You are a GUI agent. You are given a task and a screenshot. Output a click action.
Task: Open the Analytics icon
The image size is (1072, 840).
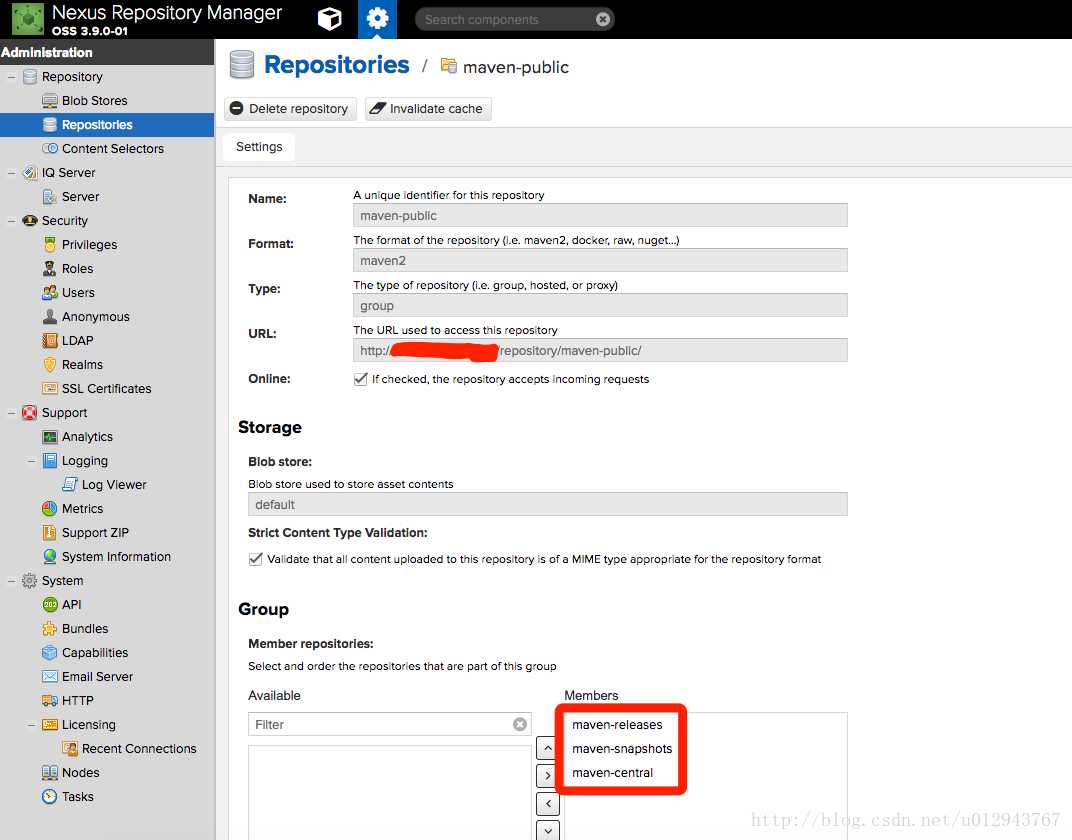pyautogui.click(x=49, y=437)
